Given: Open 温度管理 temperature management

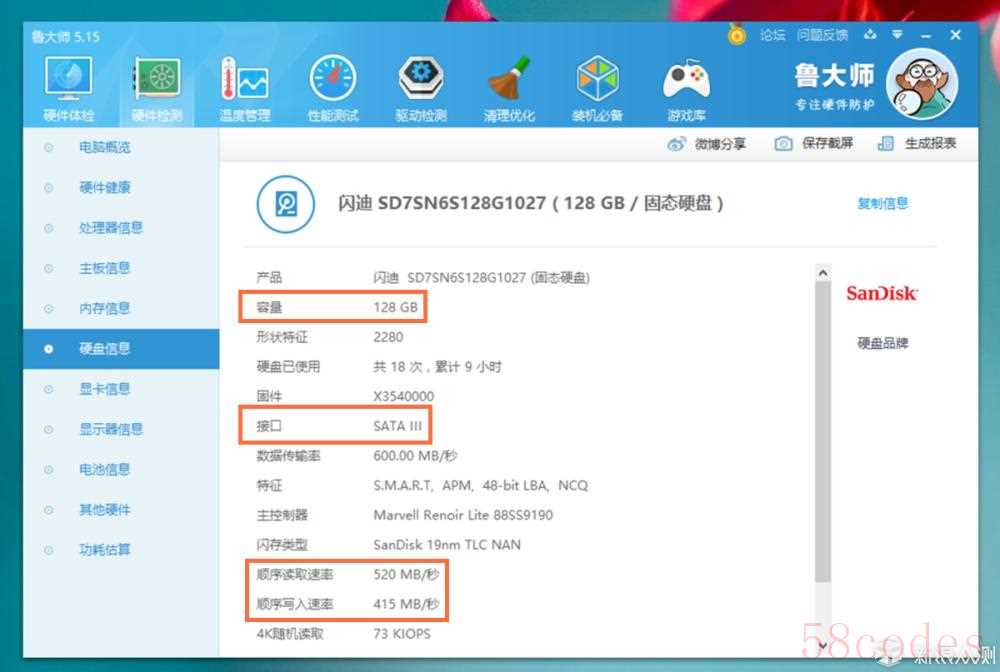Looking at the screenshot, I should (x=245, y=87).
